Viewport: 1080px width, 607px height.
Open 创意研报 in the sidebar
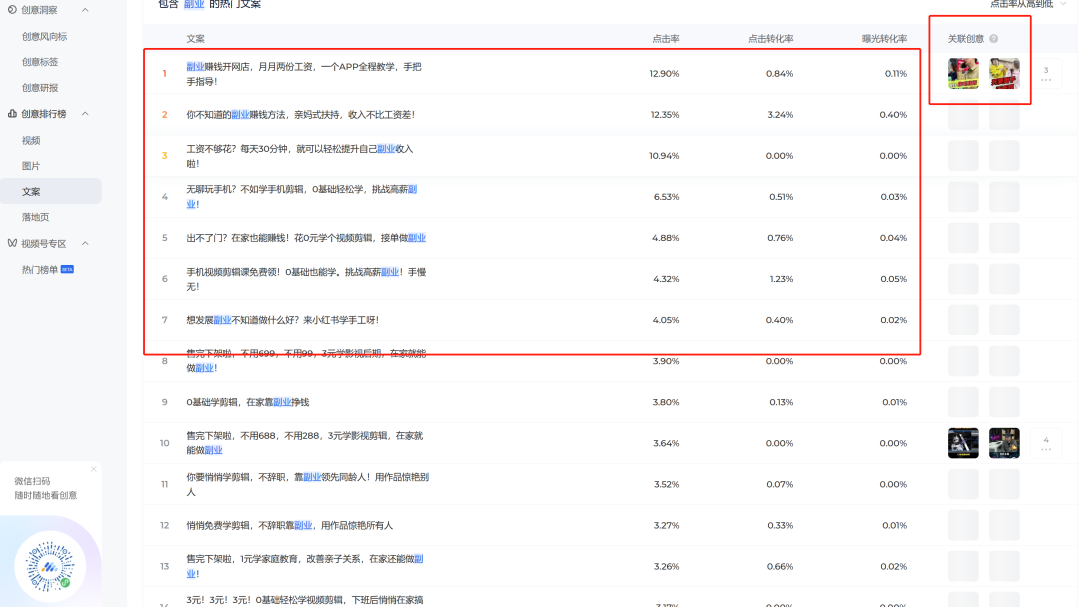tap(40, 88)
